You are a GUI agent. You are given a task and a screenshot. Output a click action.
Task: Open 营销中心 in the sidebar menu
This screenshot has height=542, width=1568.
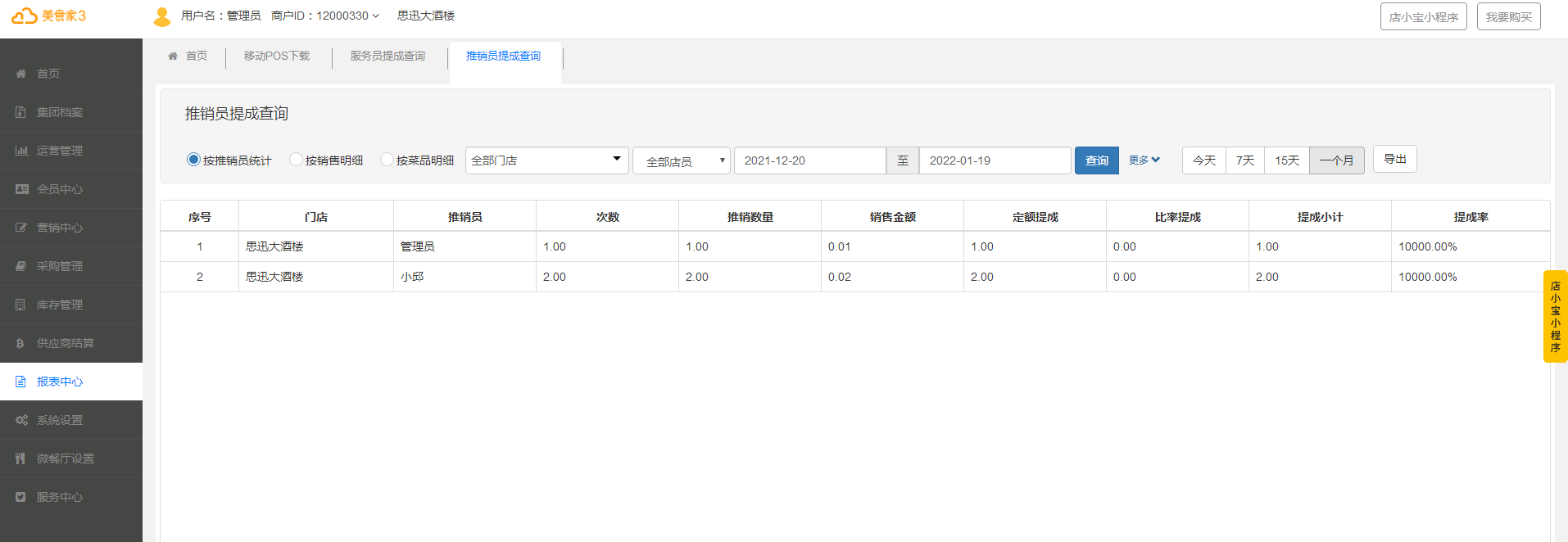pyautogui.click(x=71, y=228)
